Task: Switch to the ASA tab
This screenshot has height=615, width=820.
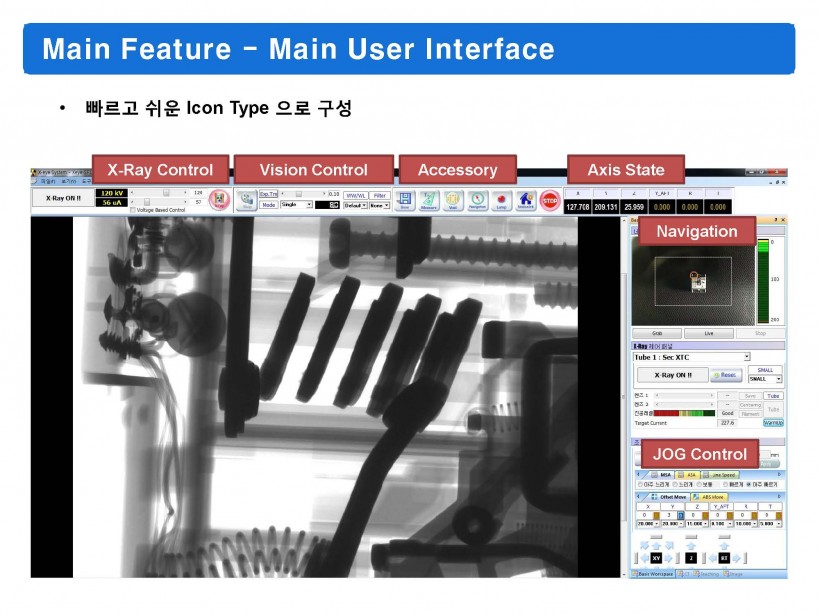Action: point(687,475)
